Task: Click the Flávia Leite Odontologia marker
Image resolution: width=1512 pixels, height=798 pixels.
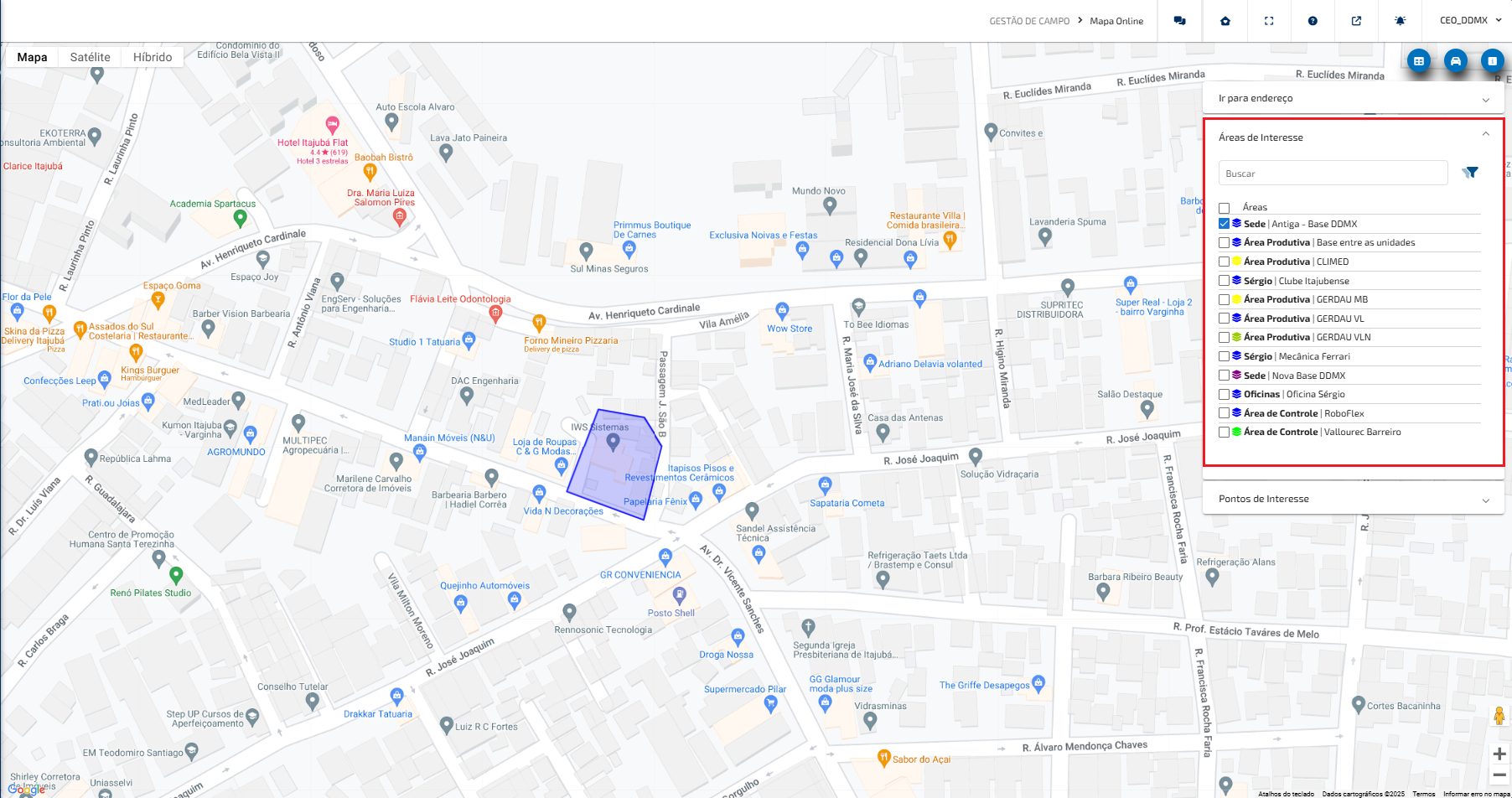Action: tap(495, 314)
